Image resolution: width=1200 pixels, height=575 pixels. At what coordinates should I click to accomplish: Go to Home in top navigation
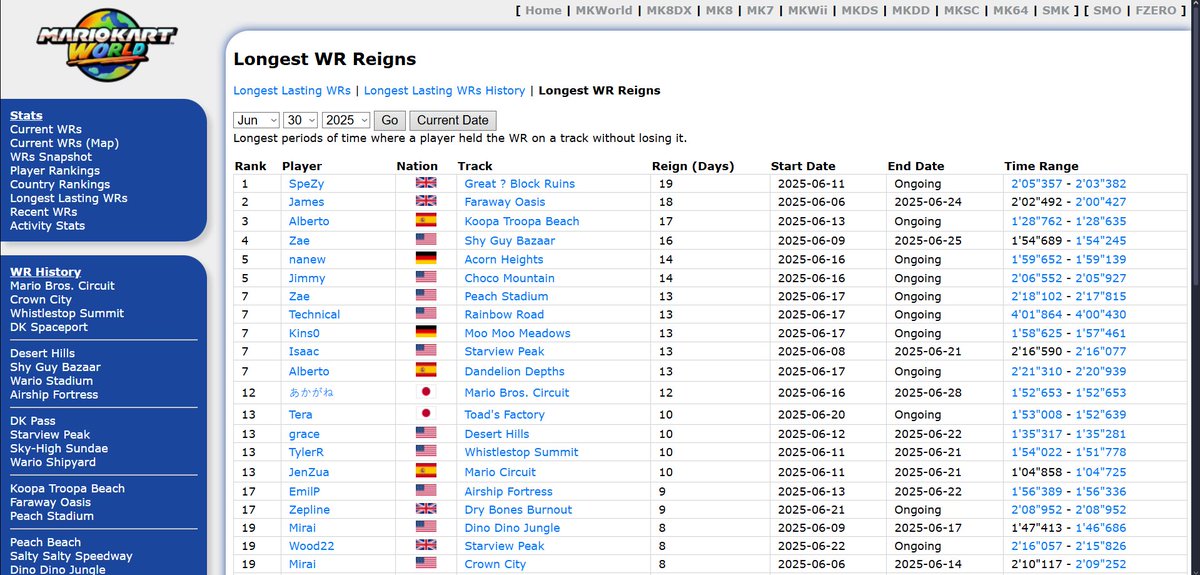[x=543, y=10]
